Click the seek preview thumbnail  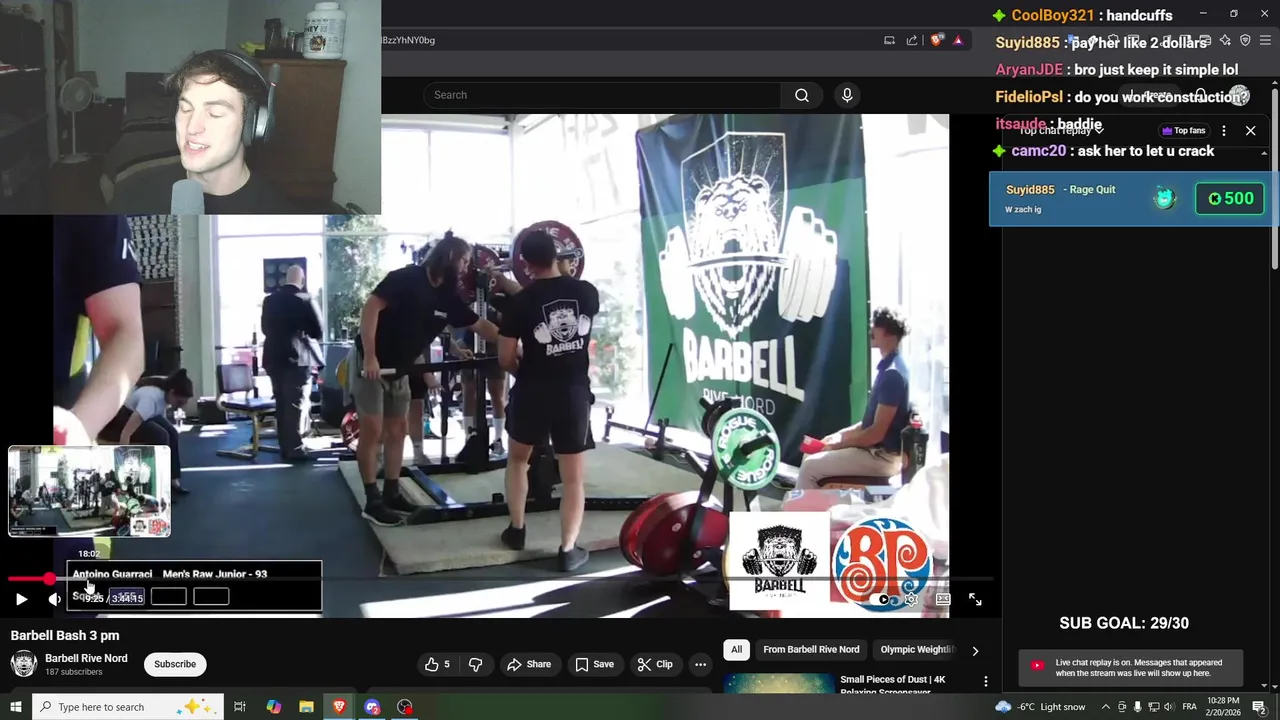click(89, 491)
